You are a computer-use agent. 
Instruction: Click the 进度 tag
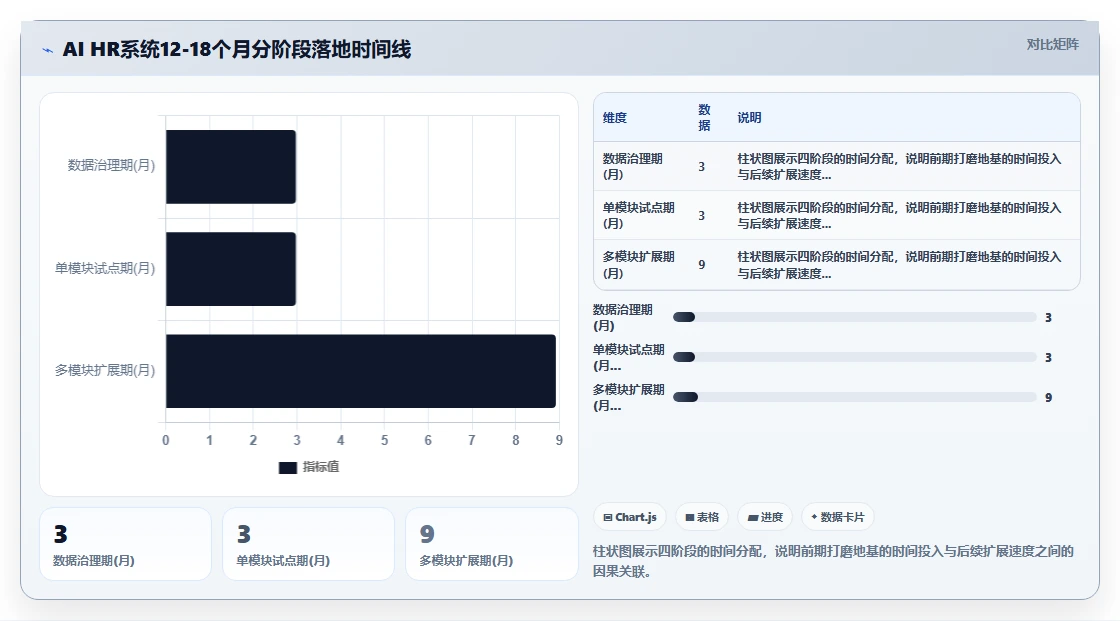pos(765,517)
